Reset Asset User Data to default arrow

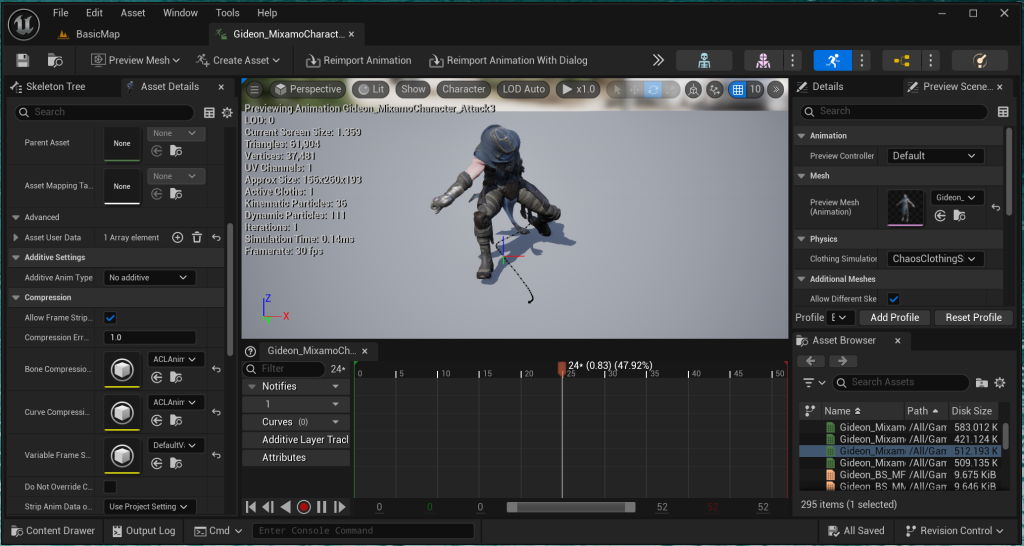click(x=216, y=238)
